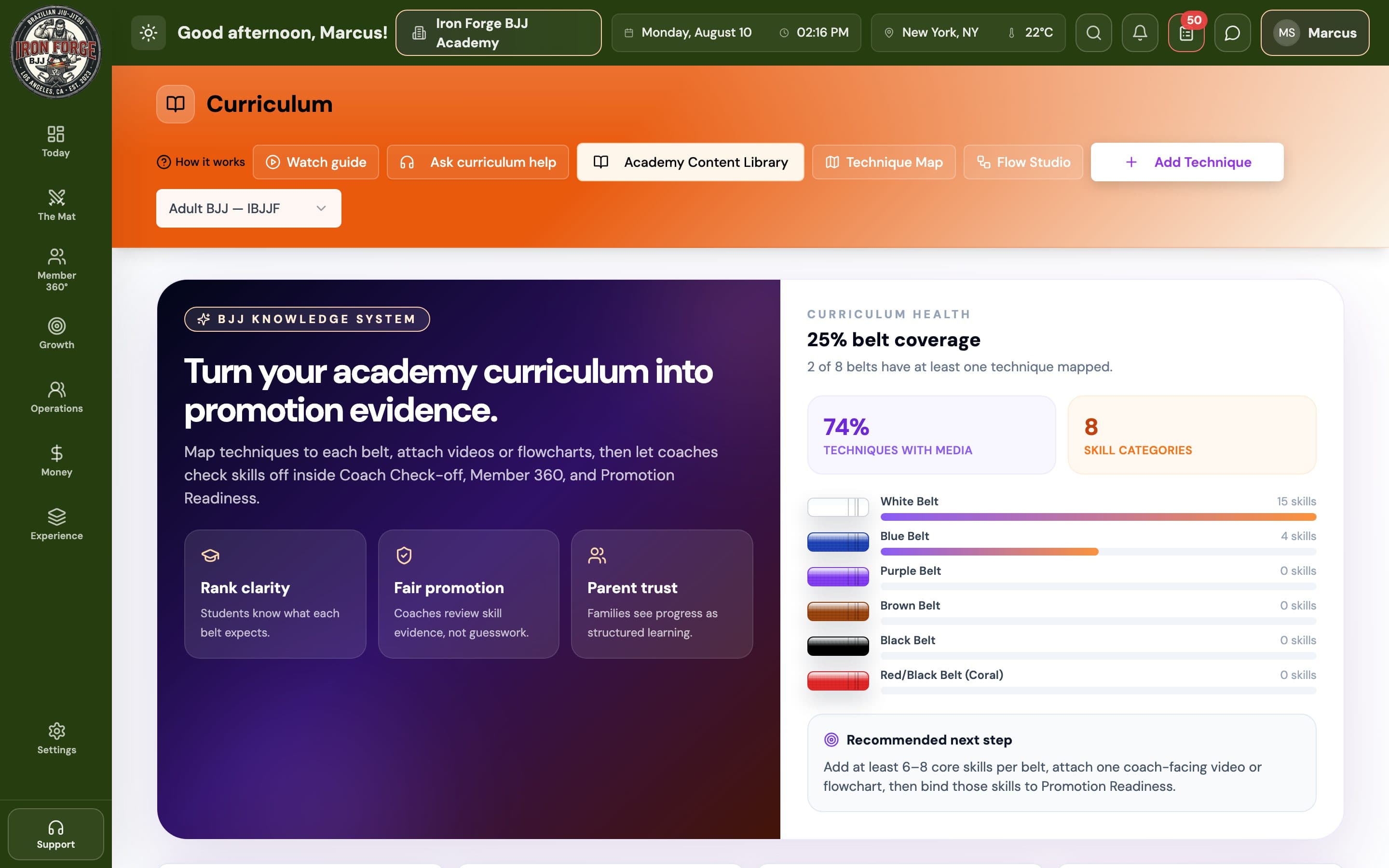This screenshot has height=868, width=1389.
Task: Switch to the Flow Studio tab
Action: [x=1023, y=162]
